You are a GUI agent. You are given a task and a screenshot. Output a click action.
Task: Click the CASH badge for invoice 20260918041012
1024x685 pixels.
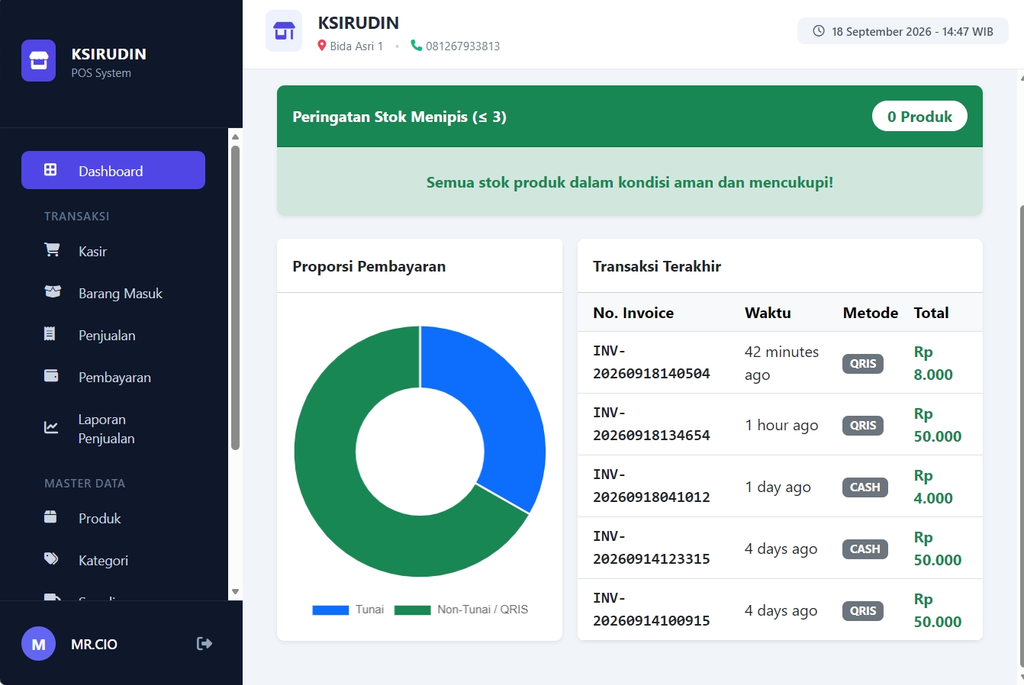(865, 487)
